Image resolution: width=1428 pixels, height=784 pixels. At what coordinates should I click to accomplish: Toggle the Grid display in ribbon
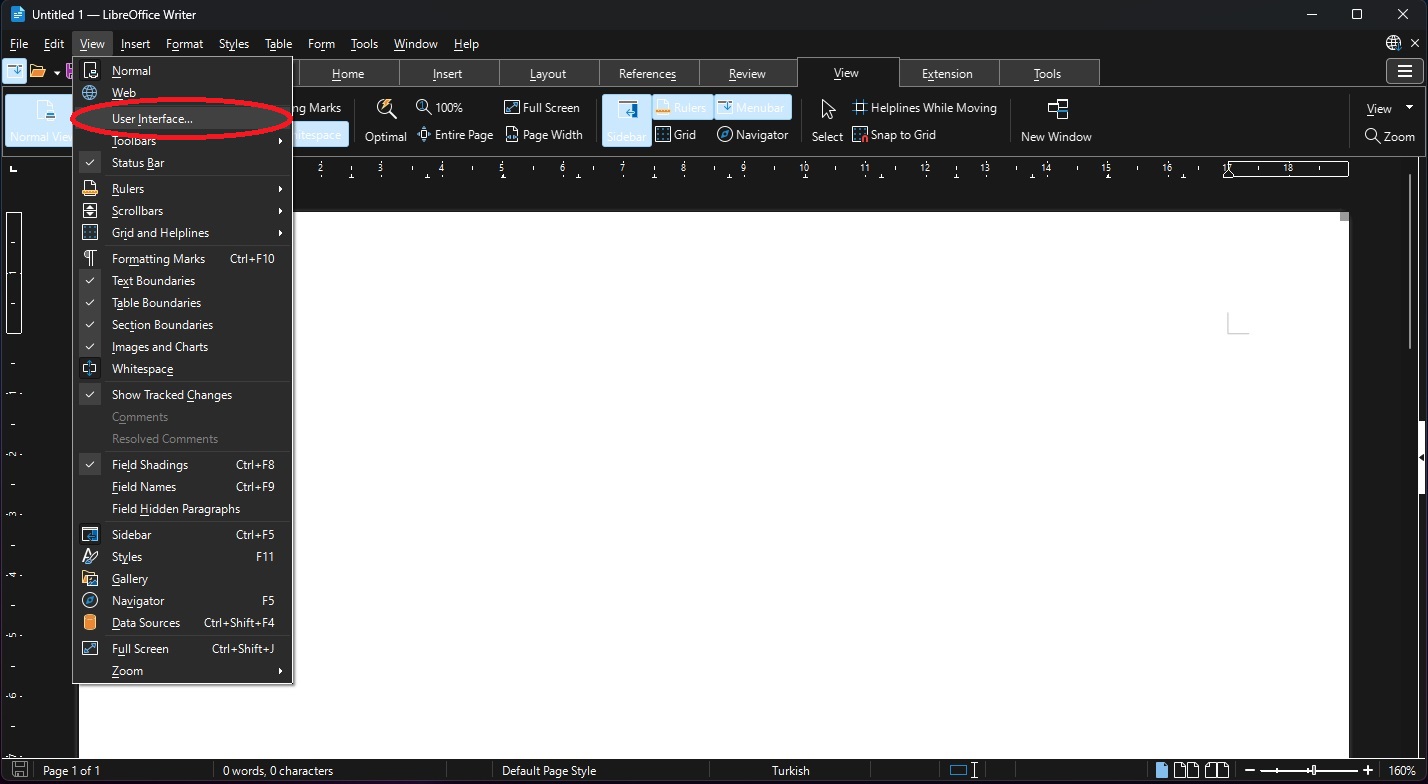coord(675,134)
